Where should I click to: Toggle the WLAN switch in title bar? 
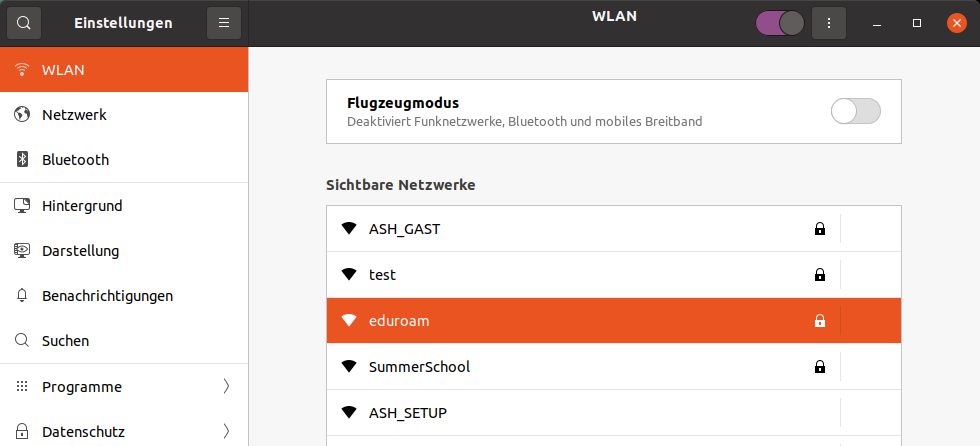[780, 23]
